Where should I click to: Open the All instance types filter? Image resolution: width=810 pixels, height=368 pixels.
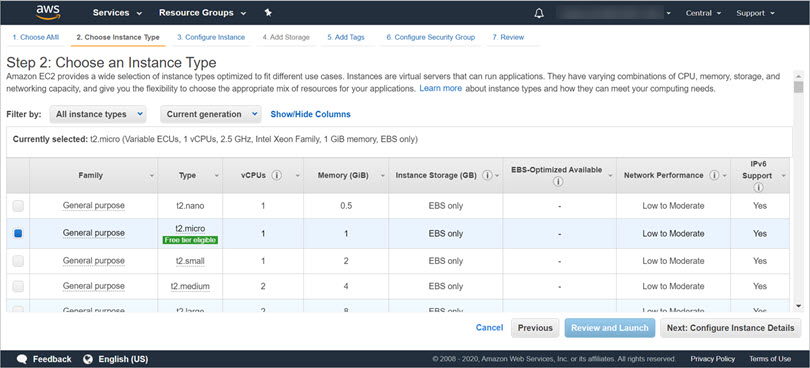coord(98,114)
